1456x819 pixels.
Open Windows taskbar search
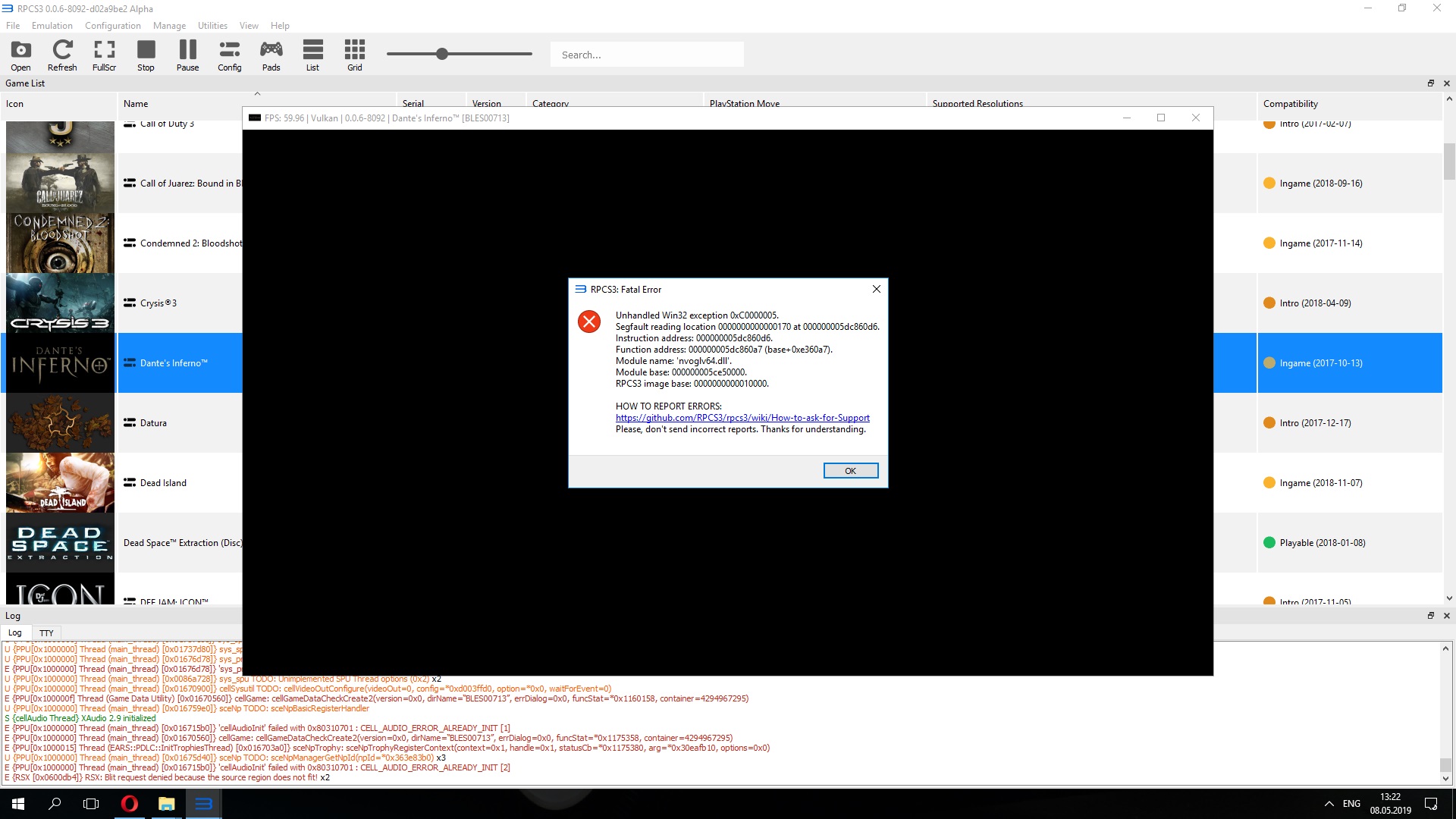[55, 803]
